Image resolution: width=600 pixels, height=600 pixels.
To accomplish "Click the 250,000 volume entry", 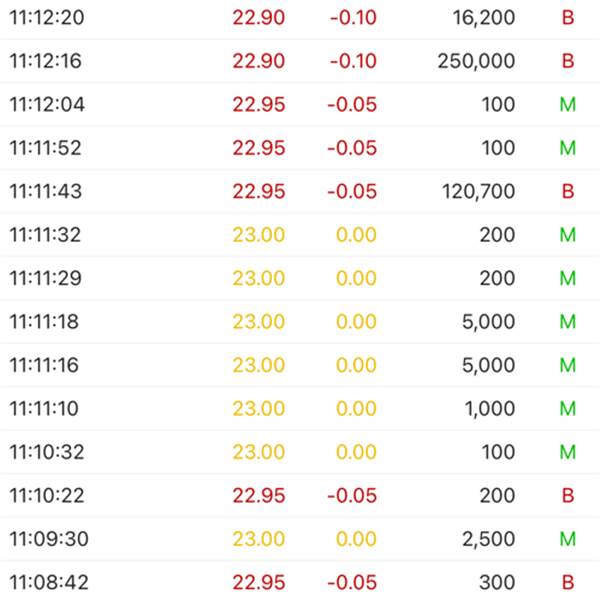I will click(476, 61).
